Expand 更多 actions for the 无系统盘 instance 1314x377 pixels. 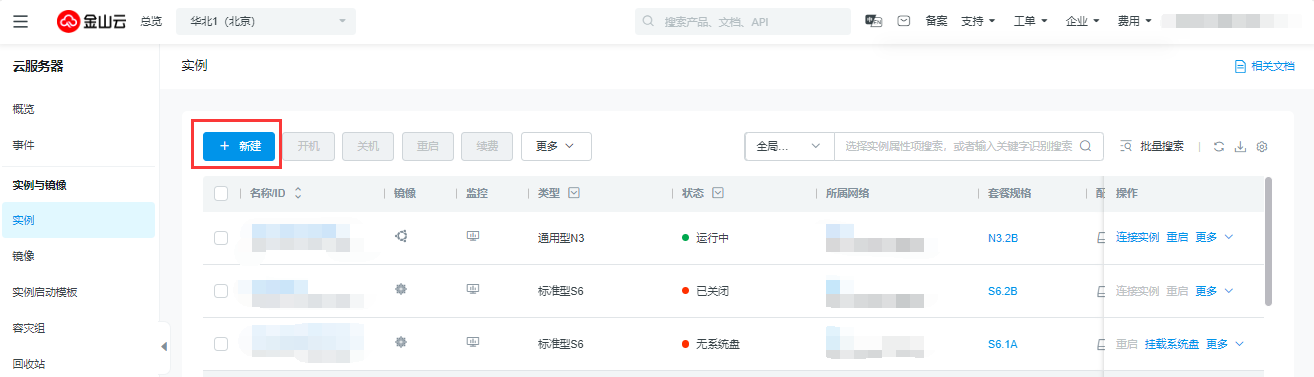click(1225, 343)
